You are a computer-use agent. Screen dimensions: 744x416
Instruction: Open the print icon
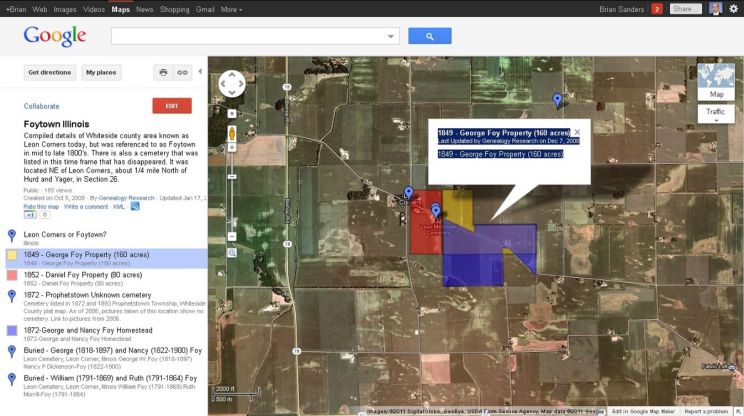(163, 73)
